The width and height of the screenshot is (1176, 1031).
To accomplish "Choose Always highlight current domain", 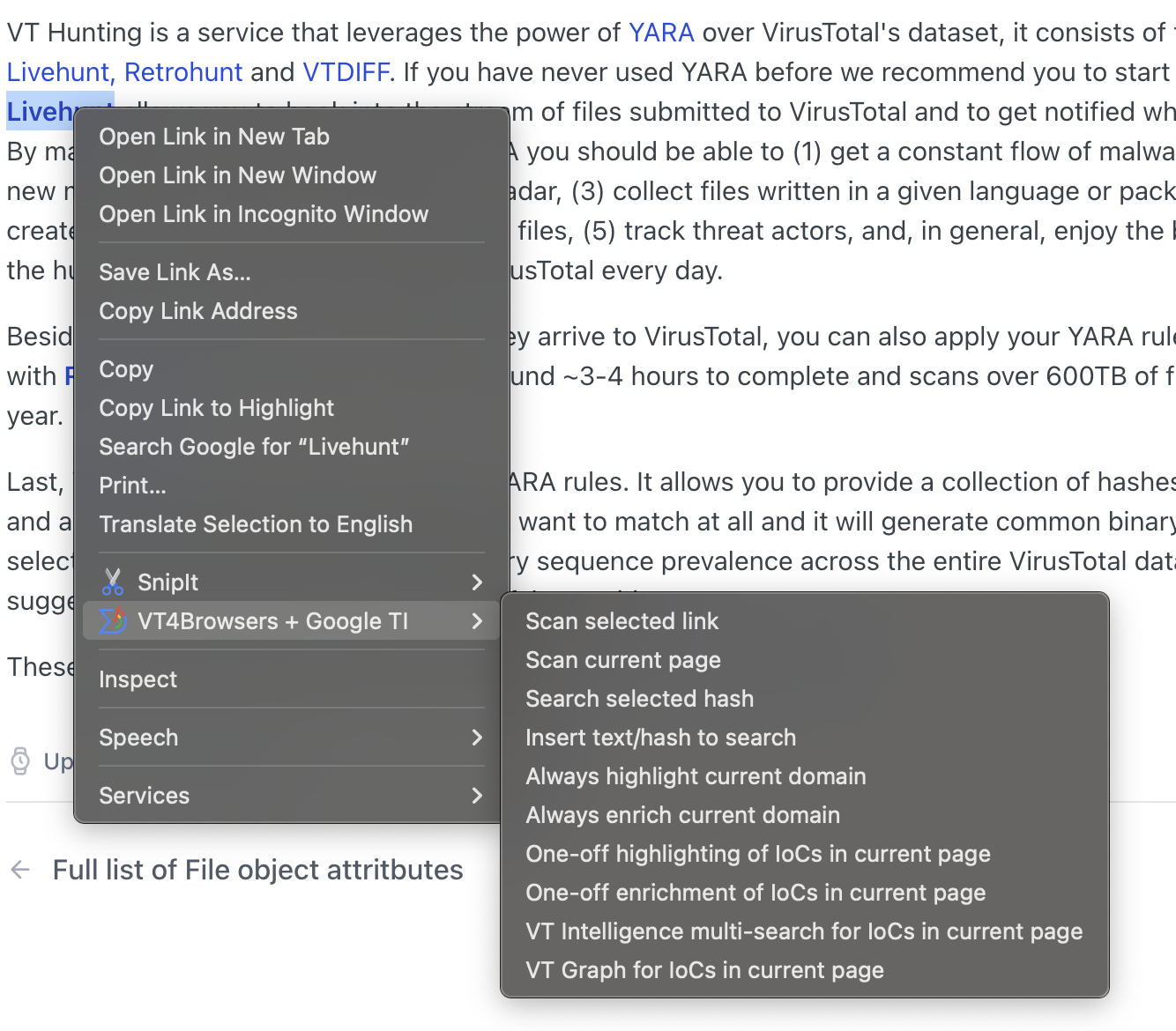I will [x=805, y=776].
